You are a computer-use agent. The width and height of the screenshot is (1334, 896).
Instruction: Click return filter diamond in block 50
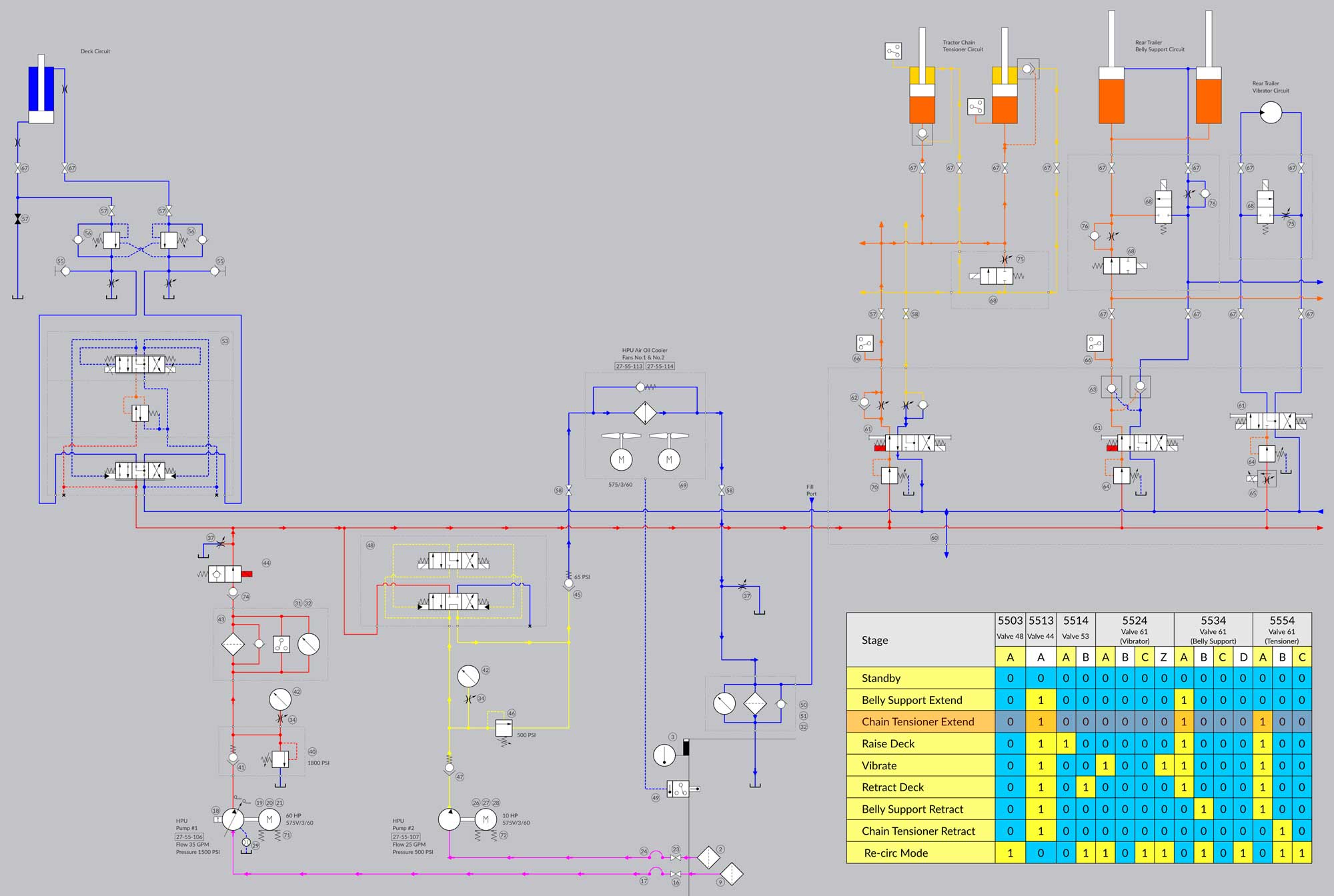tap(755, 703)
